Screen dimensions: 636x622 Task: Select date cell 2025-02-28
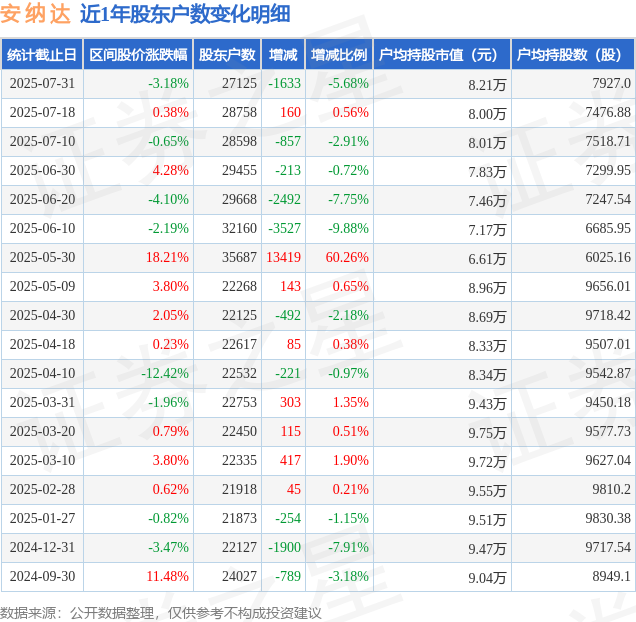(42, 489)
